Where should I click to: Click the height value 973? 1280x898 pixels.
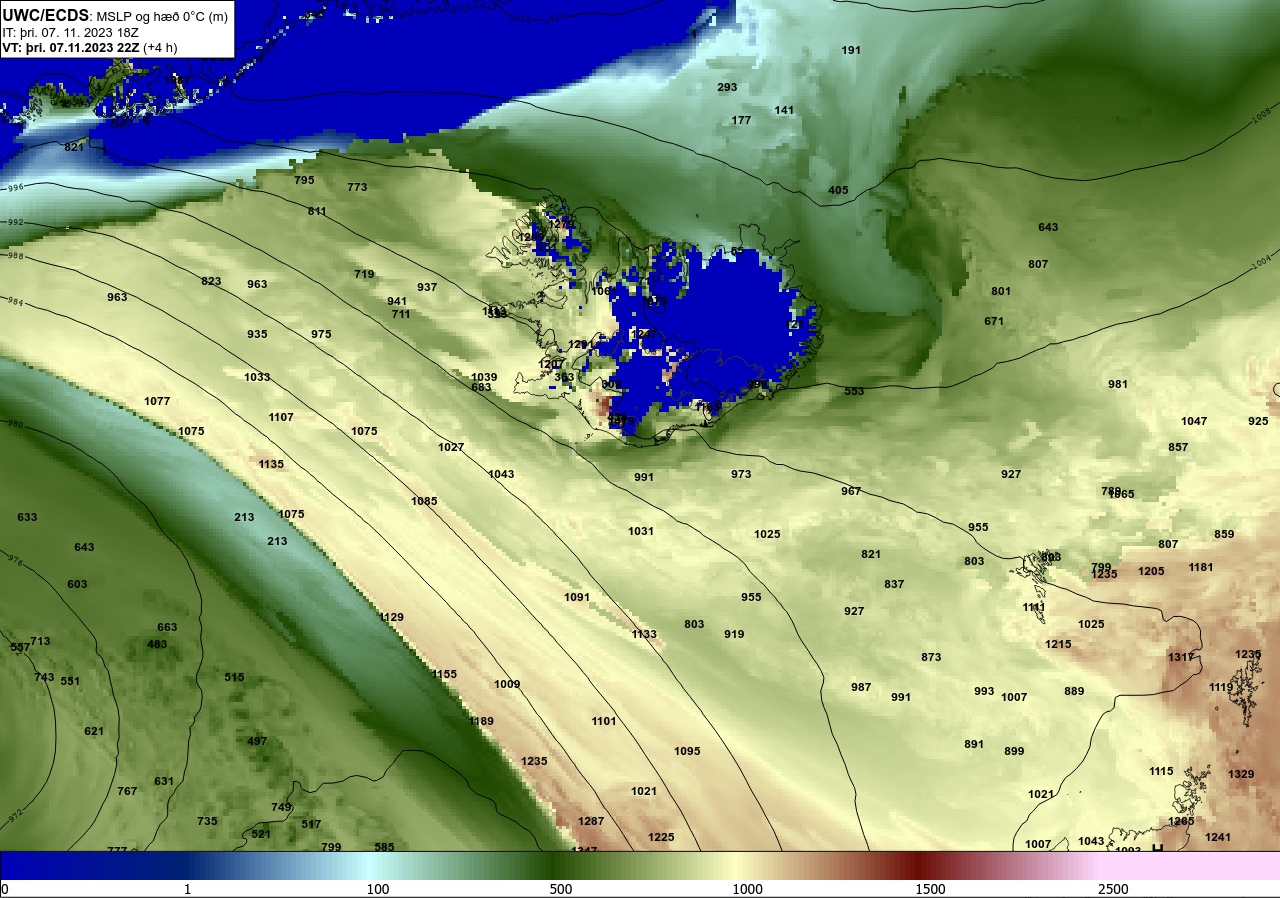point(741,474)
